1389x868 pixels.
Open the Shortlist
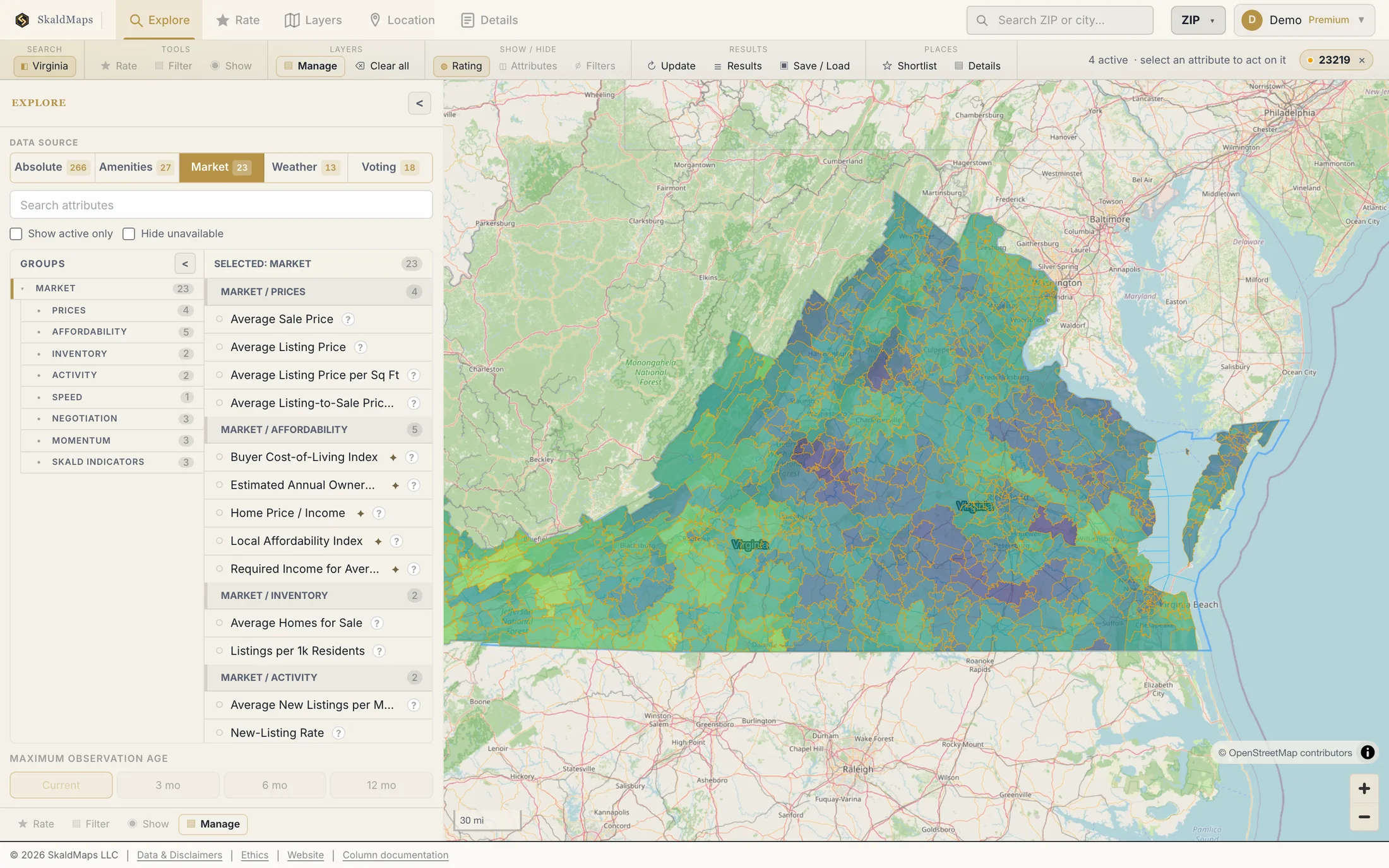pos(909,66)
